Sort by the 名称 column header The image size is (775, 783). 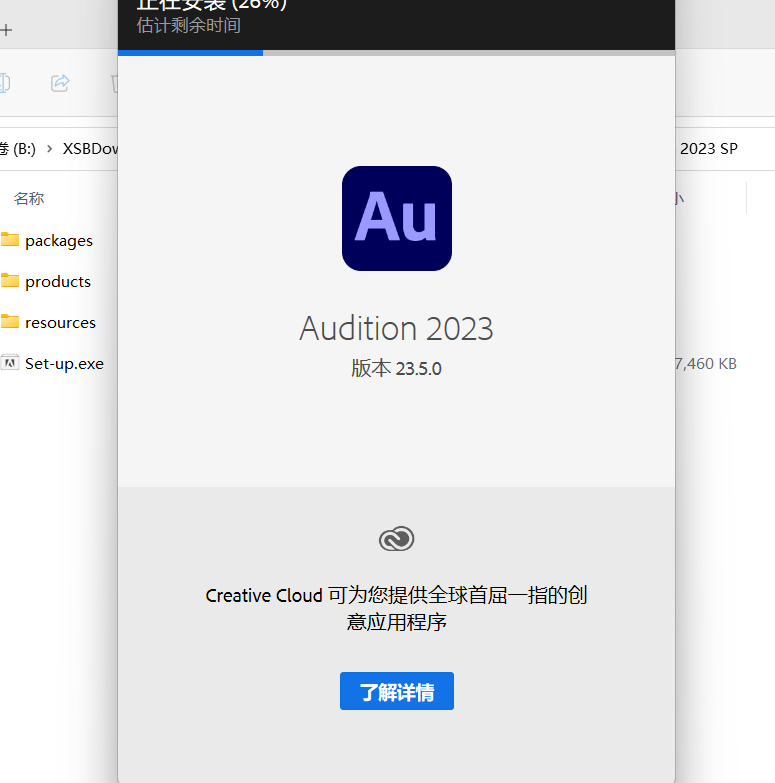click(29, 199)
